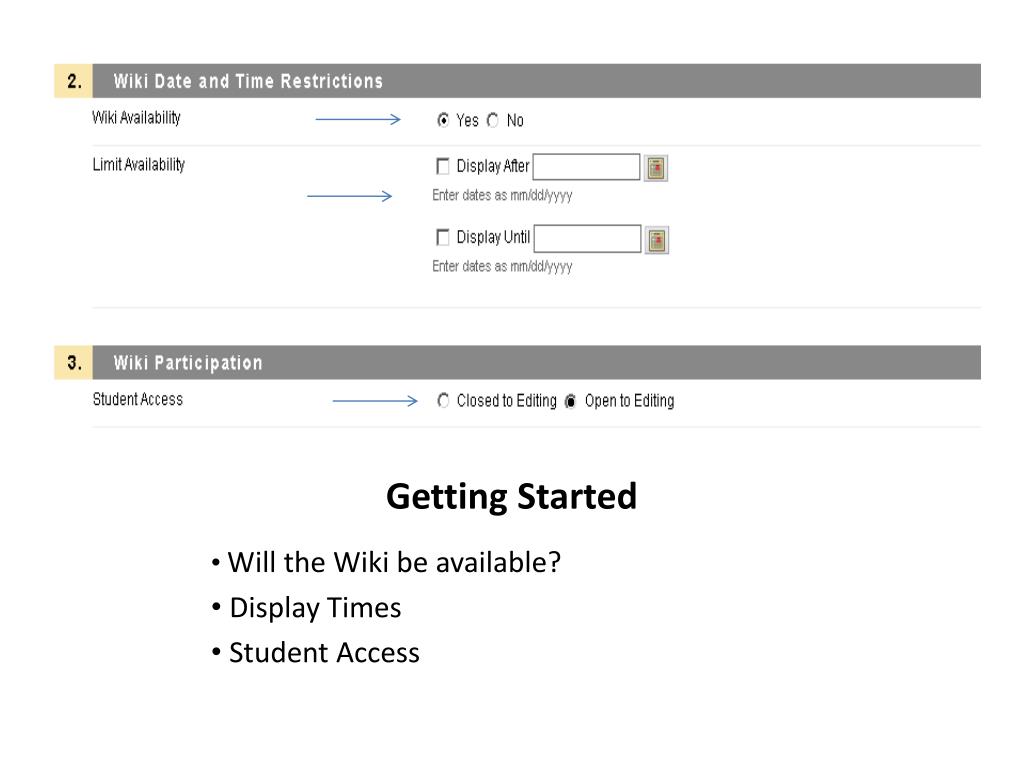This screenshot has width=1024, height=768.
Task: Select No for Wiki Availability
Action: pyautogui.click(x=492, y=120)
